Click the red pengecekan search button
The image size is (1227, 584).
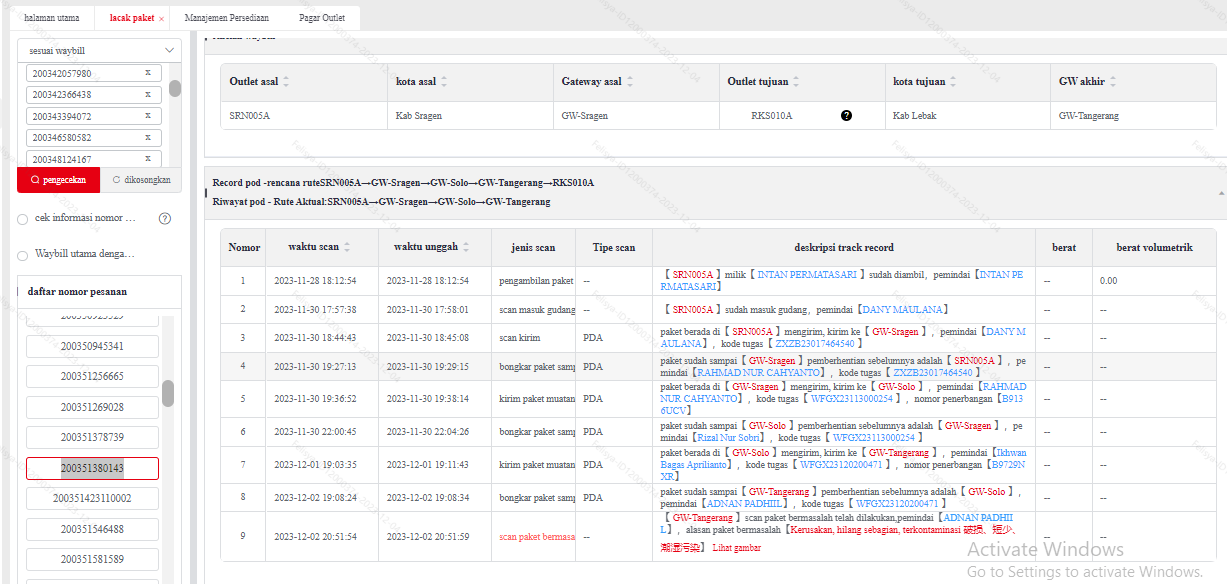tap(58, 180)
